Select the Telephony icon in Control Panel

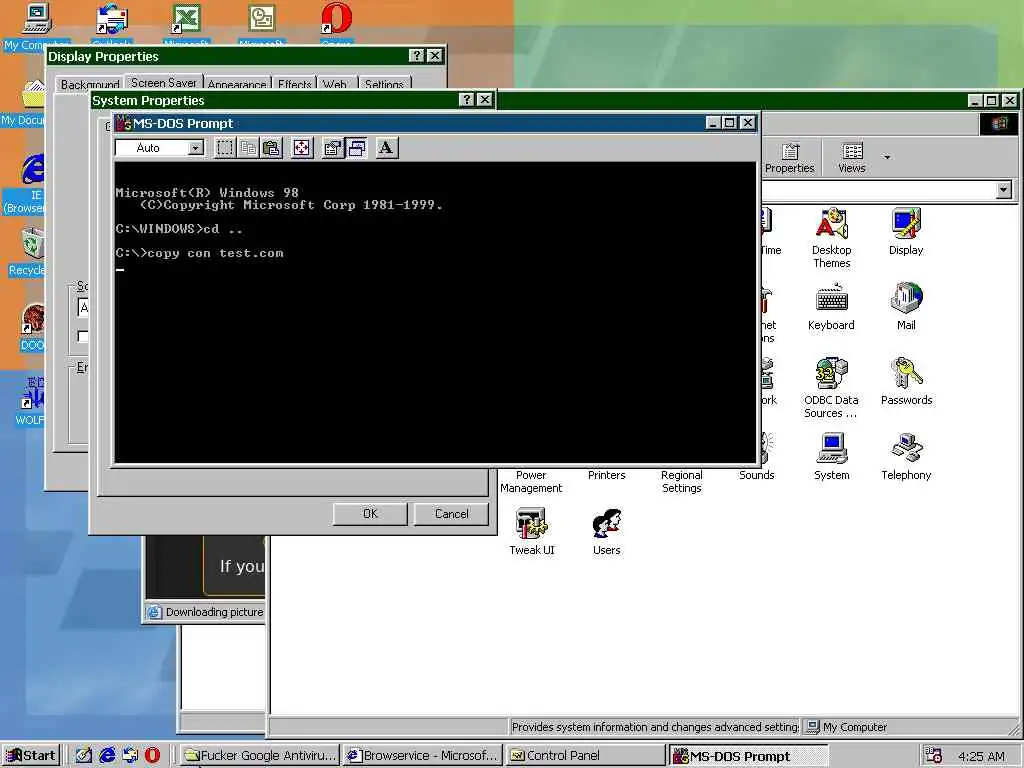[906, 456]
